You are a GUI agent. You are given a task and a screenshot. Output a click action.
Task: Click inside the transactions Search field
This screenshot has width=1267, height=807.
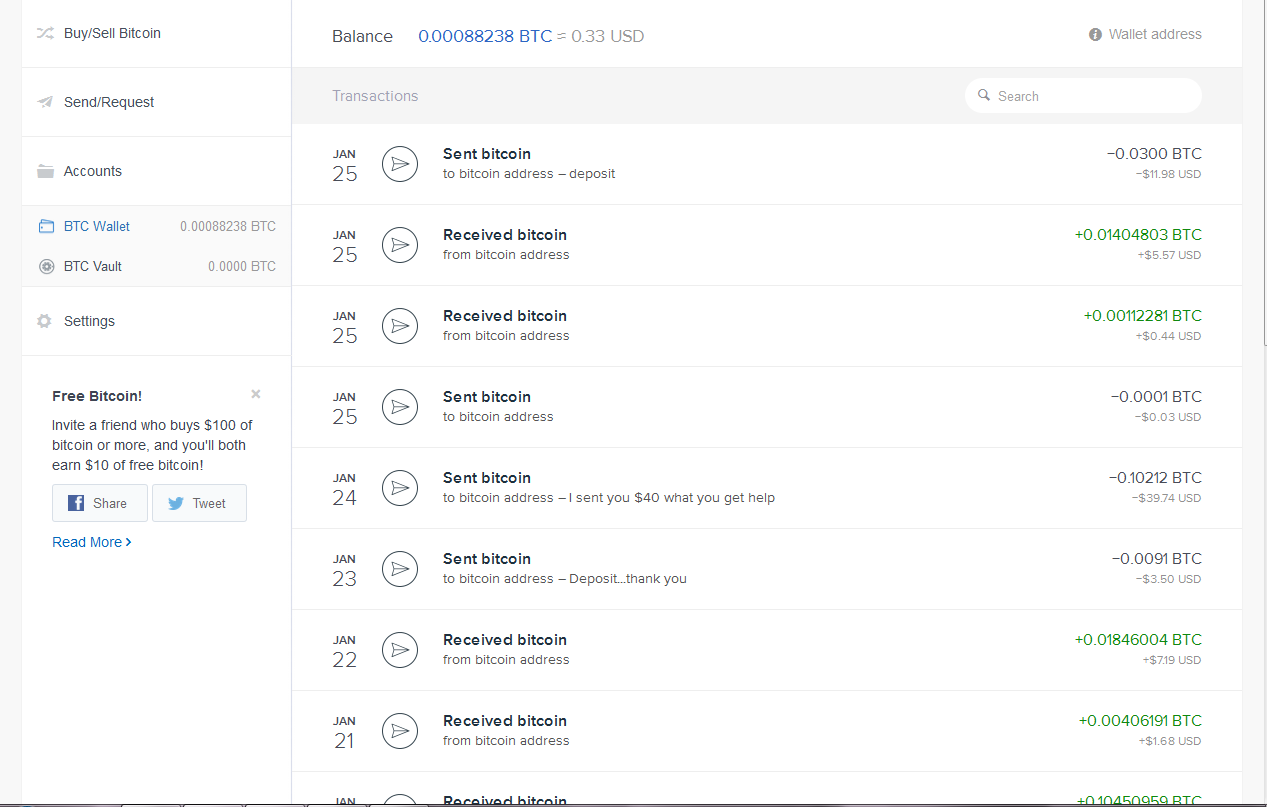click(1083, 95)
